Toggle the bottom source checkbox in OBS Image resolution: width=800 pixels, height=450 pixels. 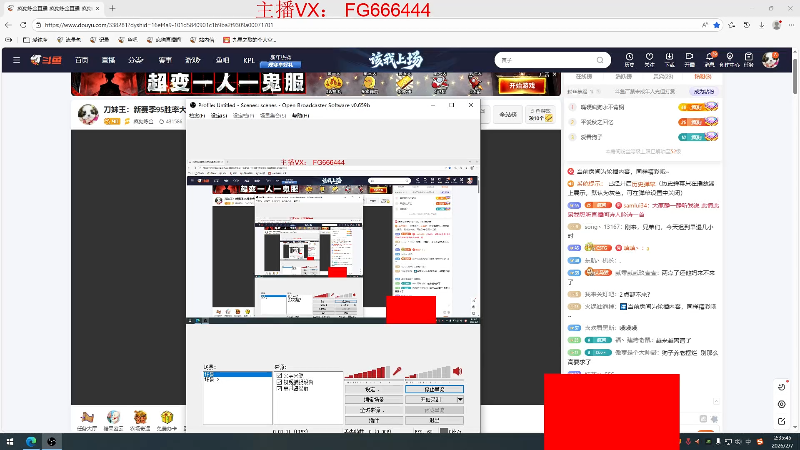279,389
